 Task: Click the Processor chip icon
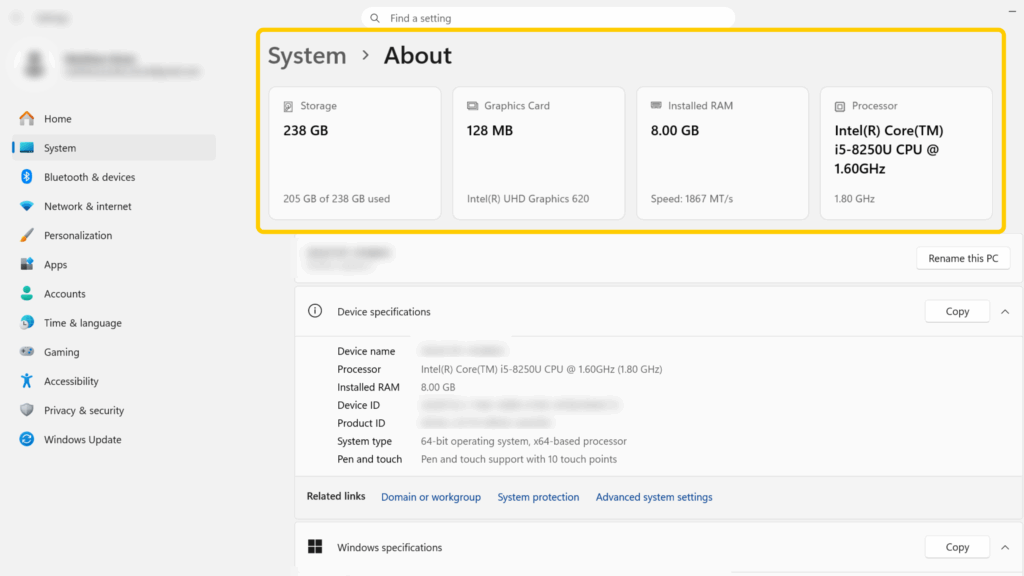tap(841, 105)
